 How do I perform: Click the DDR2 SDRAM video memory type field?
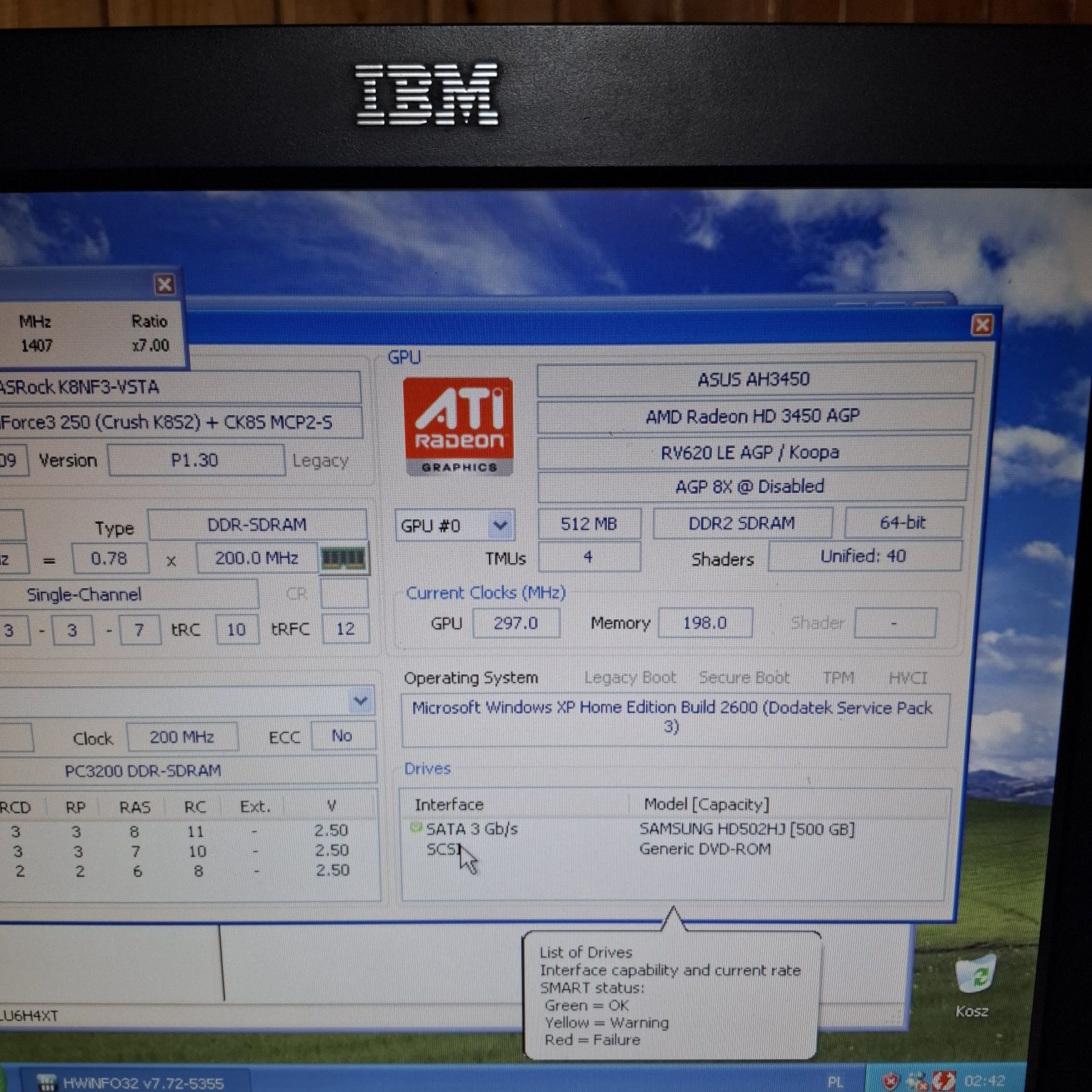tap(743, 523)
